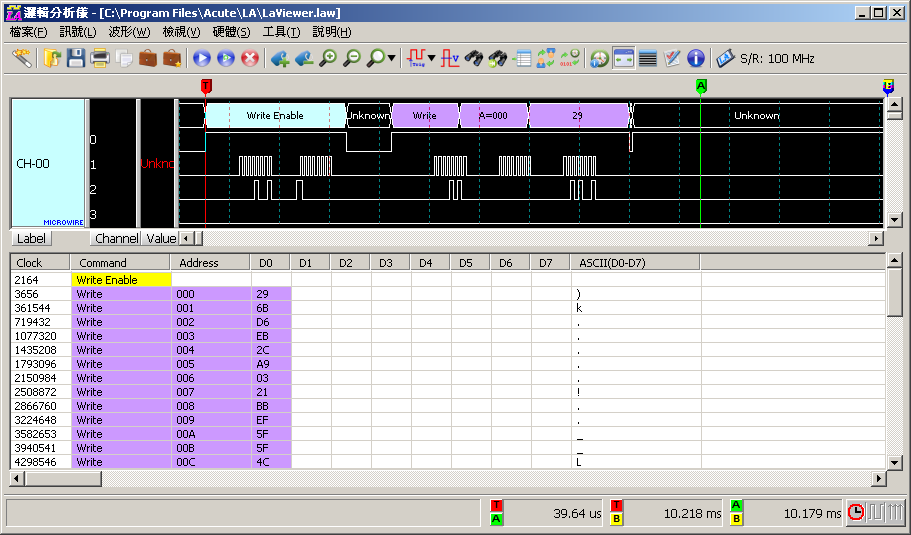The height and width of the screenshot is (535, 911).
Task: Toggle the window arrows view icon
Action: (x=623, y=58)
